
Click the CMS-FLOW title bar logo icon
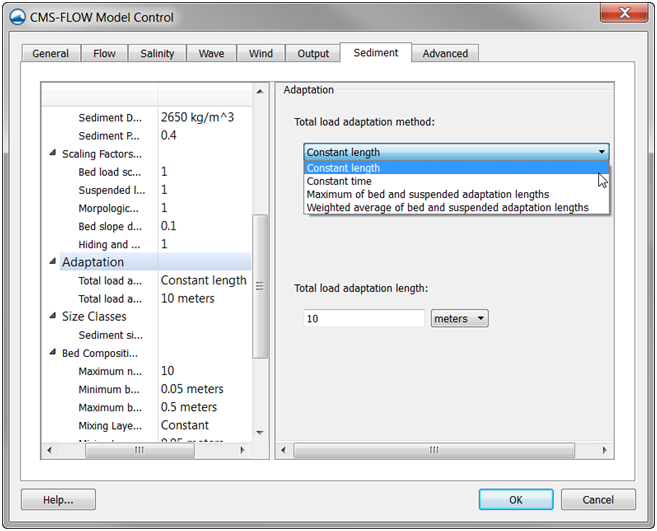[x=17, y=17]
